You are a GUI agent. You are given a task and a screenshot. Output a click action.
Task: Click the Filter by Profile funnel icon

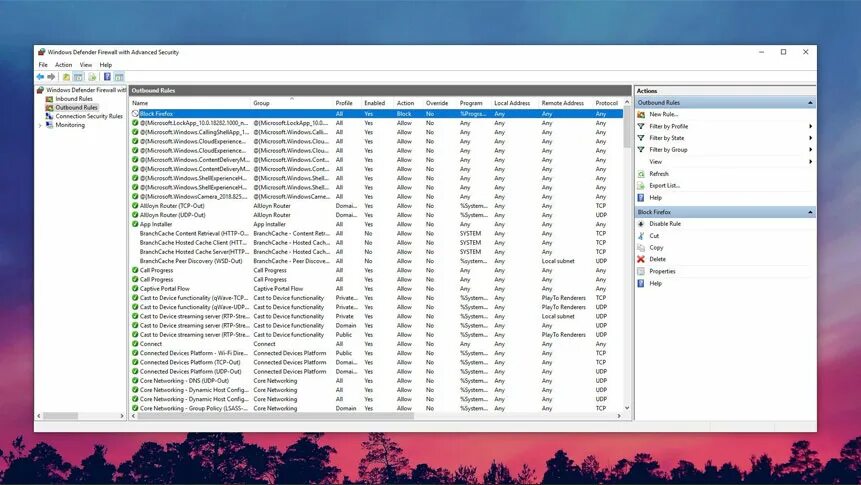[641, 126]
